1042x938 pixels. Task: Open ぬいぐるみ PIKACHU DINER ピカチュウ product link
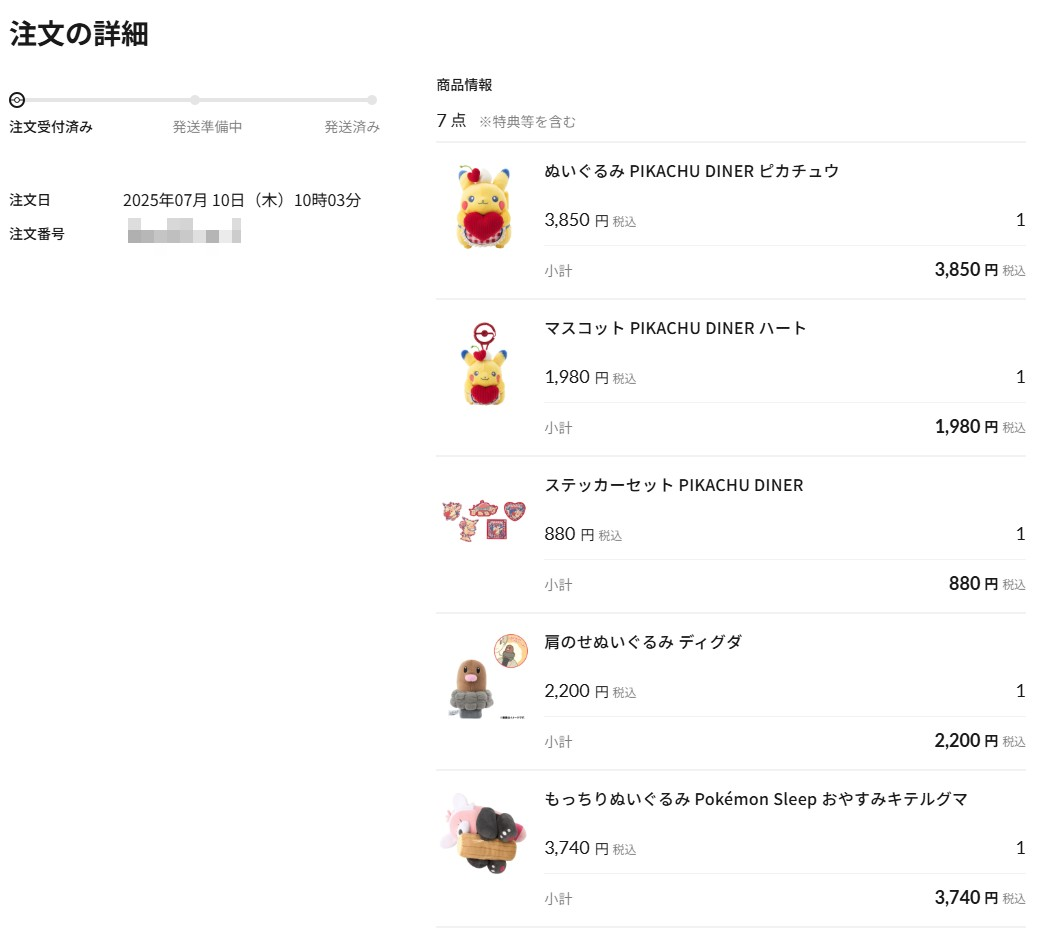[x=691, y=171]
